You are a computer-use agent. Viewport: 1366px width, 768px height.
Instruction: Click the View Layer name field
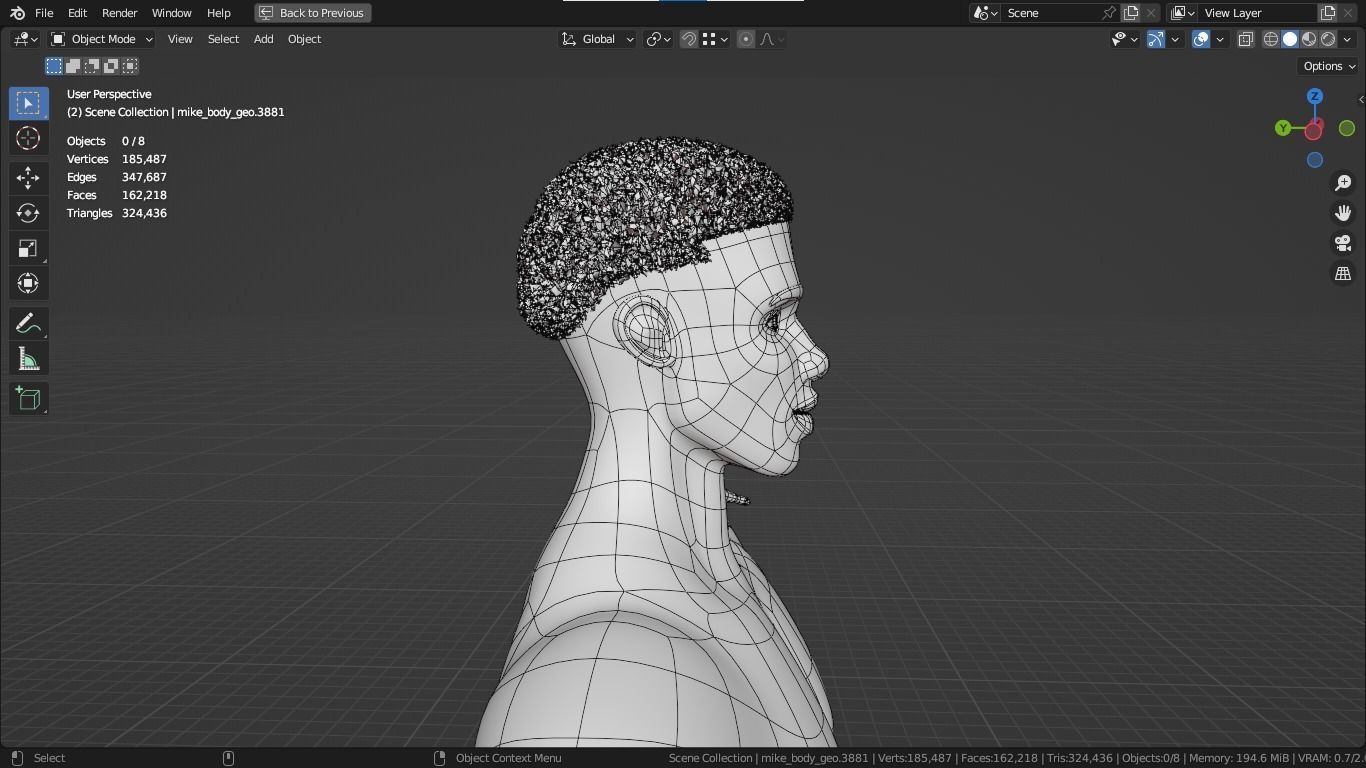tap(1258, 13)
